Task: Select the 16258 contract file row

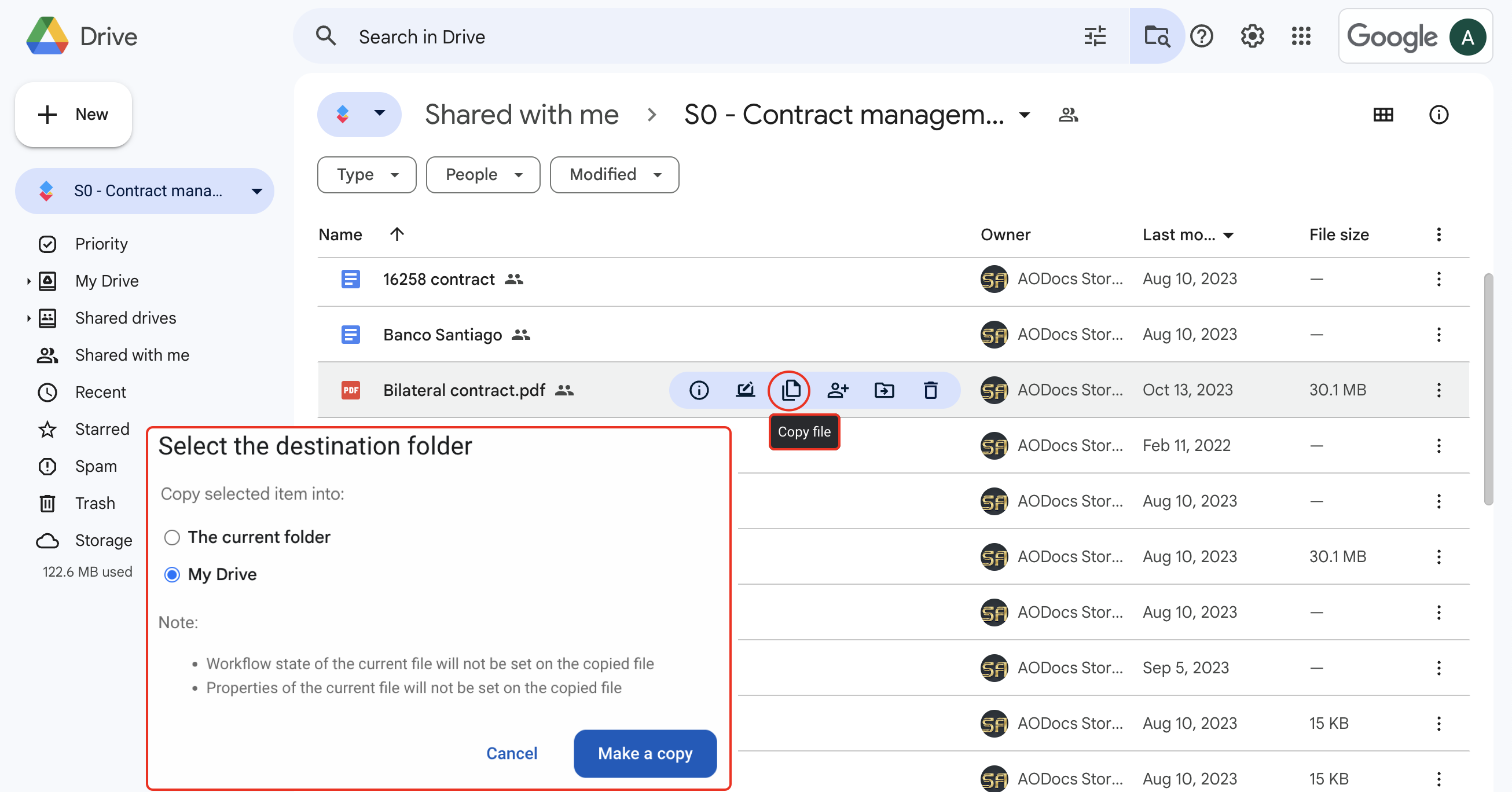Action: [893, 279]
